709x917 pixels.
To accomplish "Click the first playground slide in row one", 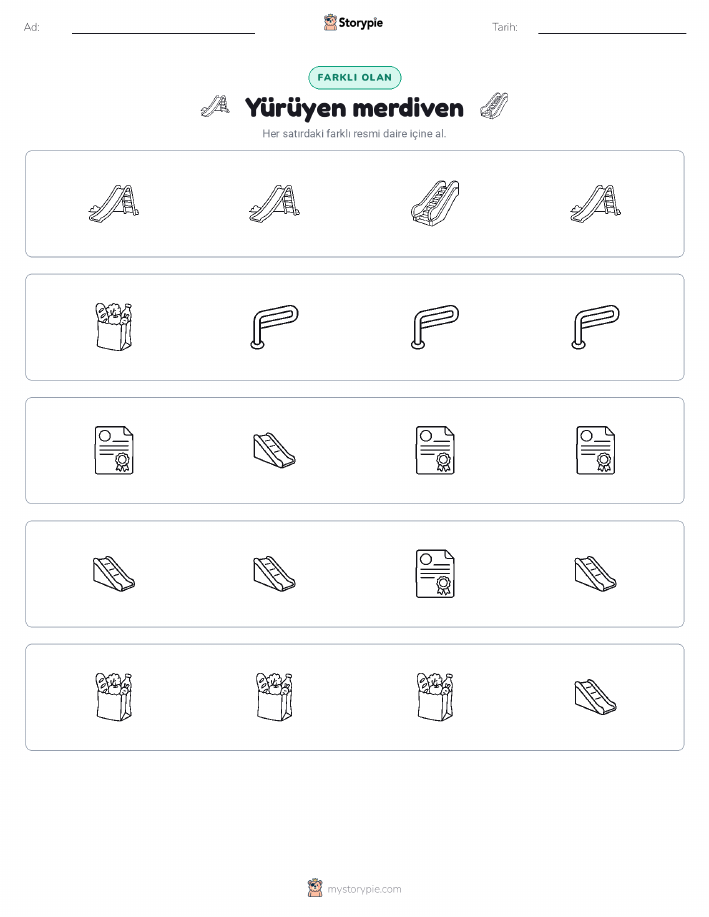I will tap(114, 204).
